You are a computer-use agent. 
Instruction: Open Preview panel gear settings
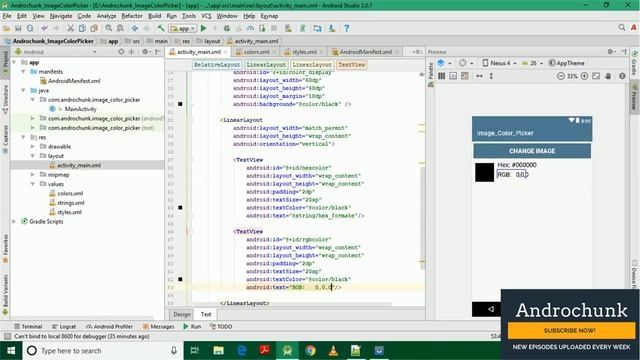(610, 52)
